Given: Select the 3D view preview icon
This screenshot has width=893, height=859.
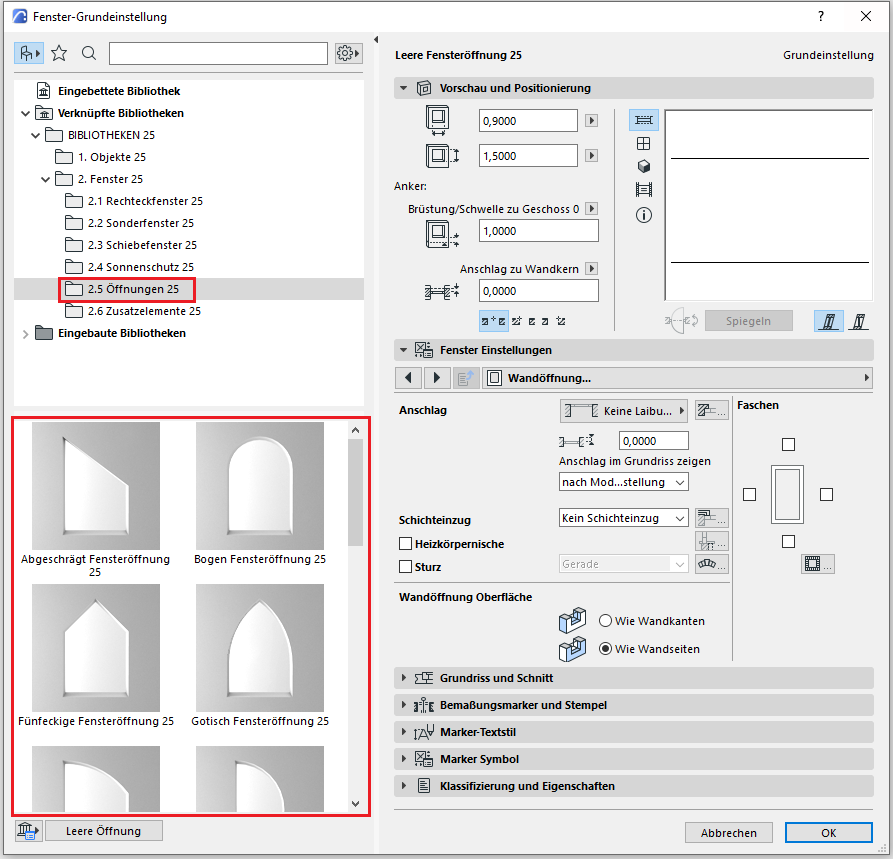Looking at the screenshot, I should [x=644, y=167].
